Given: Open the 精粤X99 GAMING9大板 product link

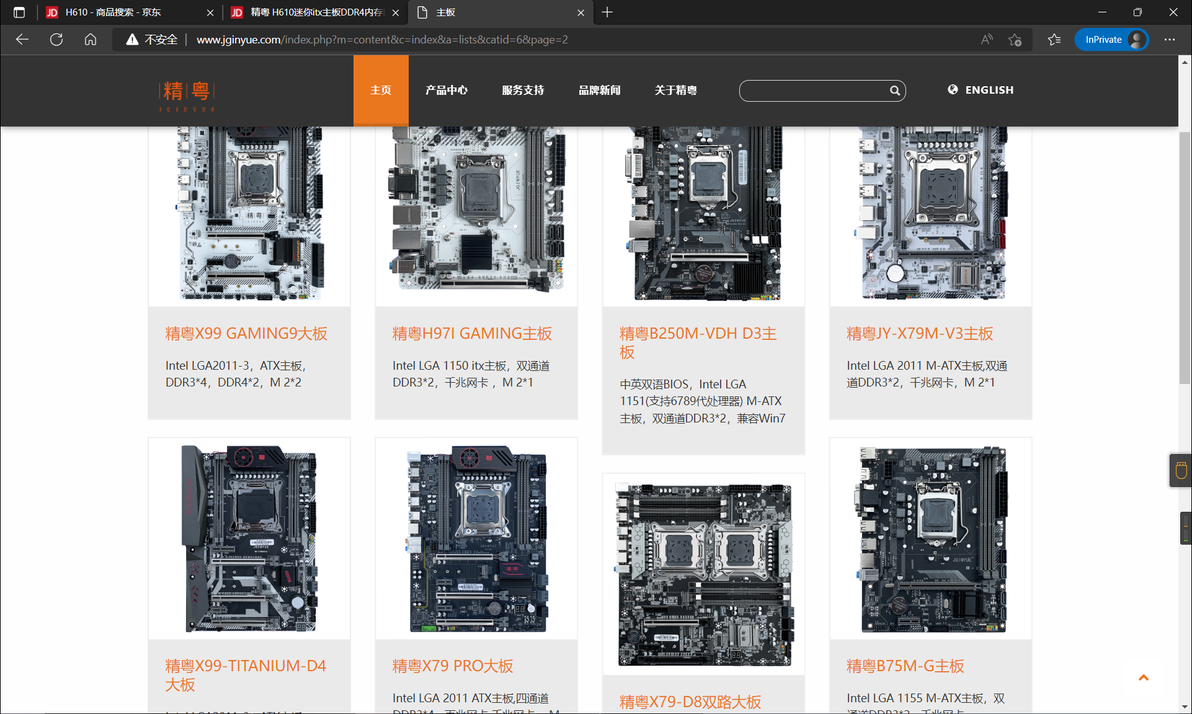Looking at the screenshot, I should point(246,333).
